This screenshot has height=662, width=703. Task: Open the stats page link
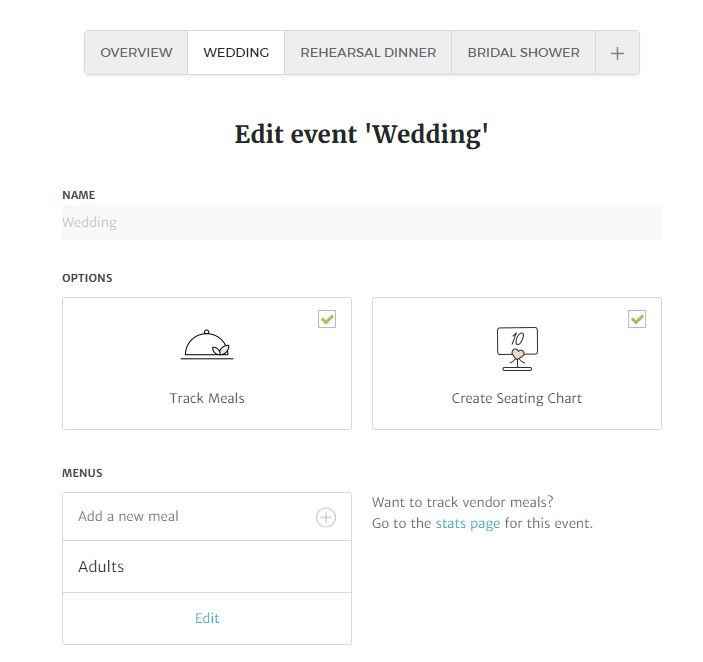(468, 524)
